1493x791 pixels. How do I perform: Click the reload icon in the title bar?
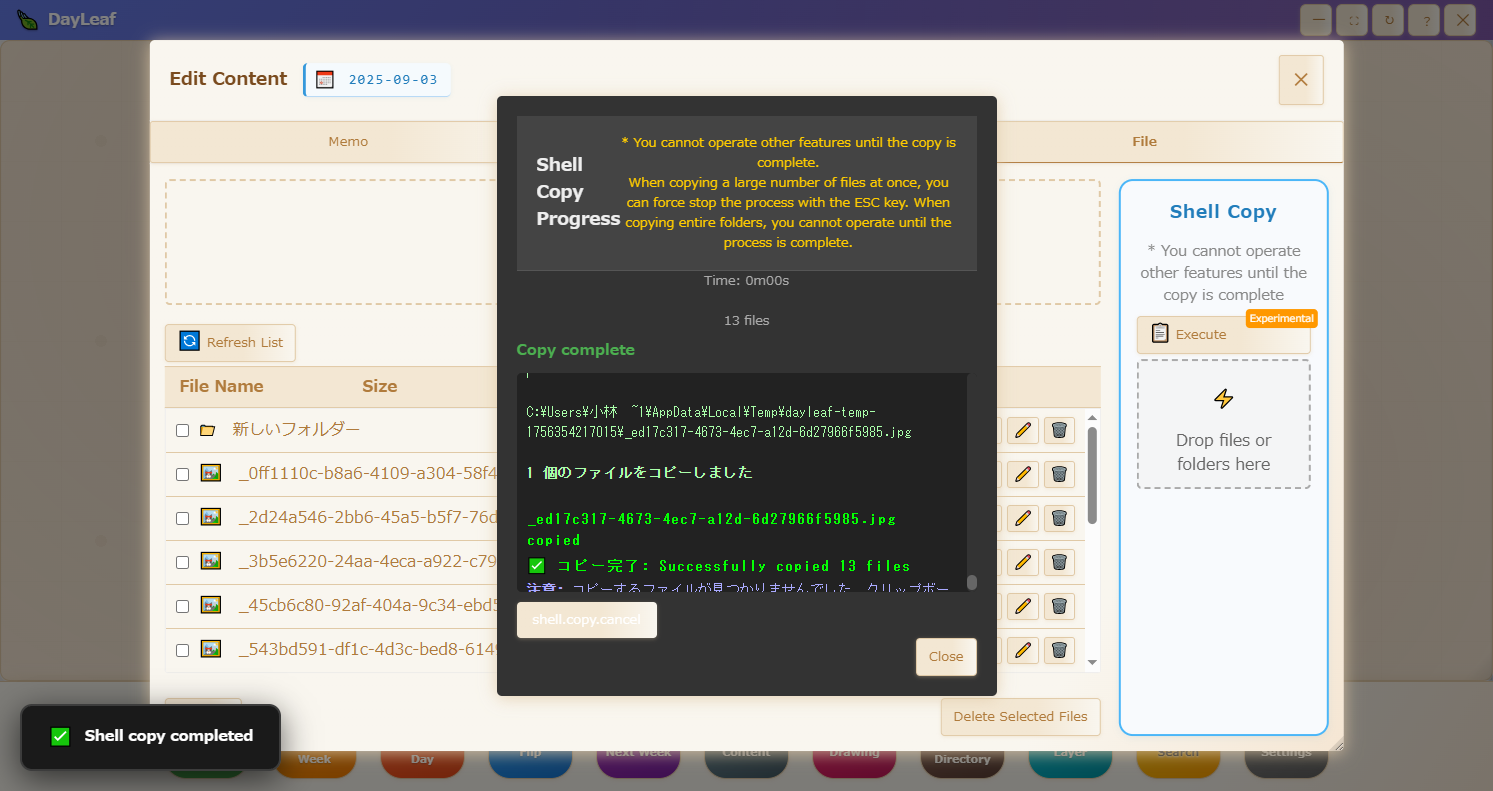[1387, 20]
